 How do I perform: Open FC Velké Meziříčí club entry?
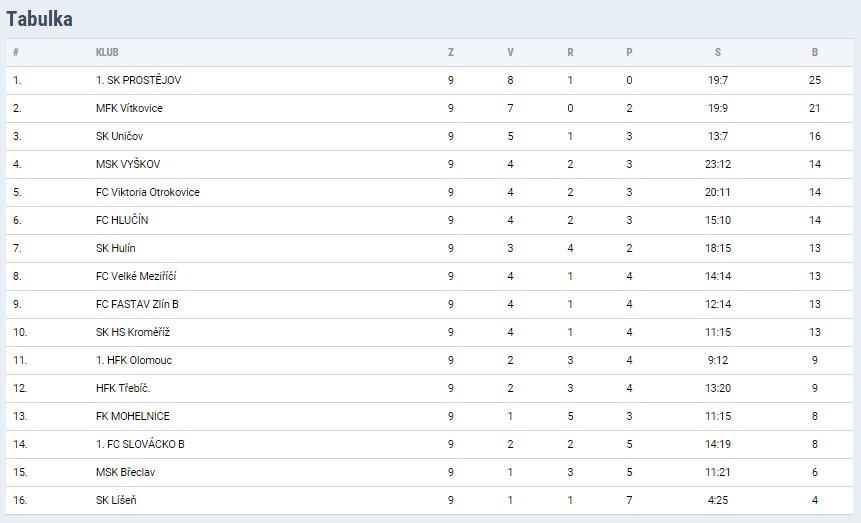click(136, 276)
